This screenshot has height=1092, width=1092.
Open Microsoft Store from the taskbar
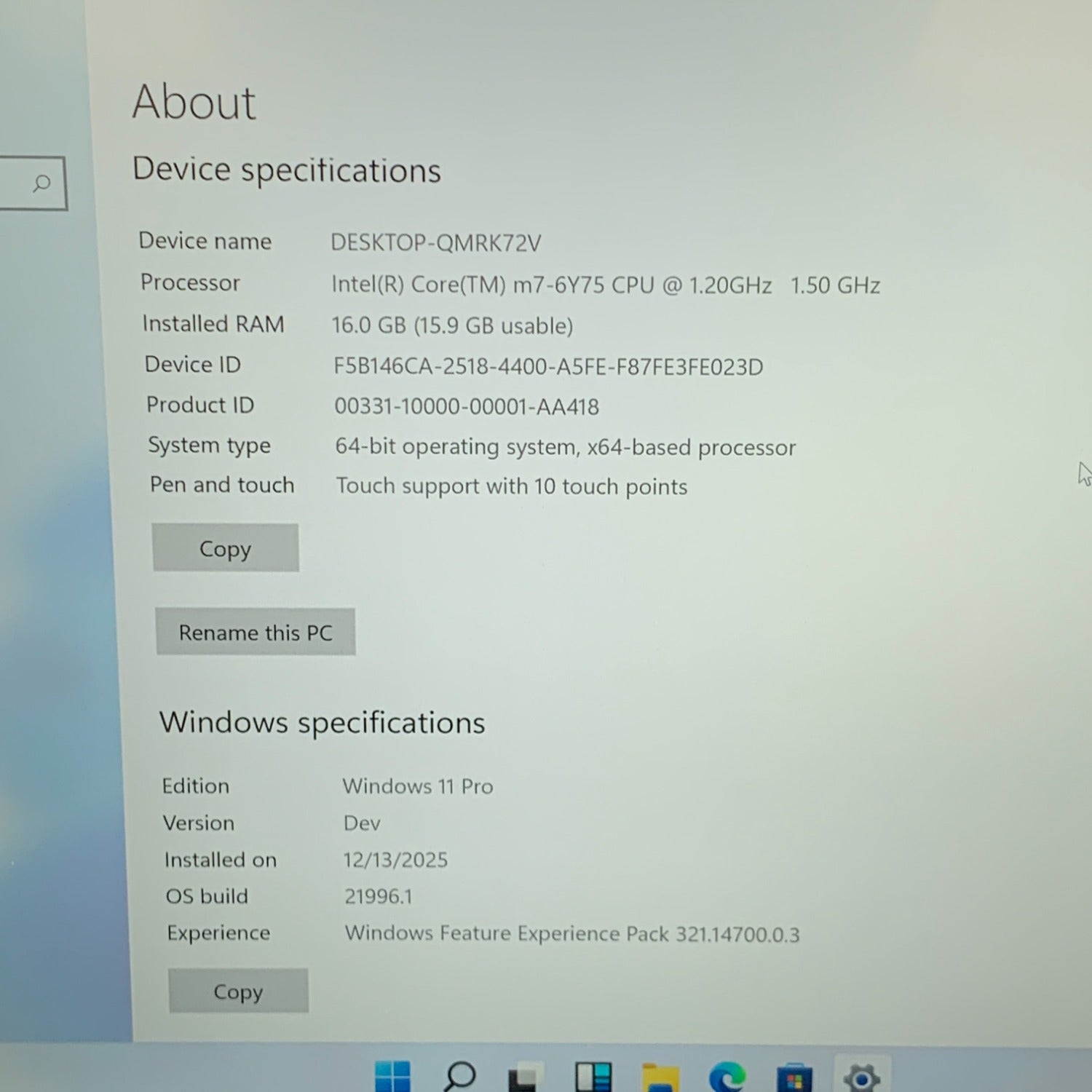pyautogui.click(x=794, y=1079)
